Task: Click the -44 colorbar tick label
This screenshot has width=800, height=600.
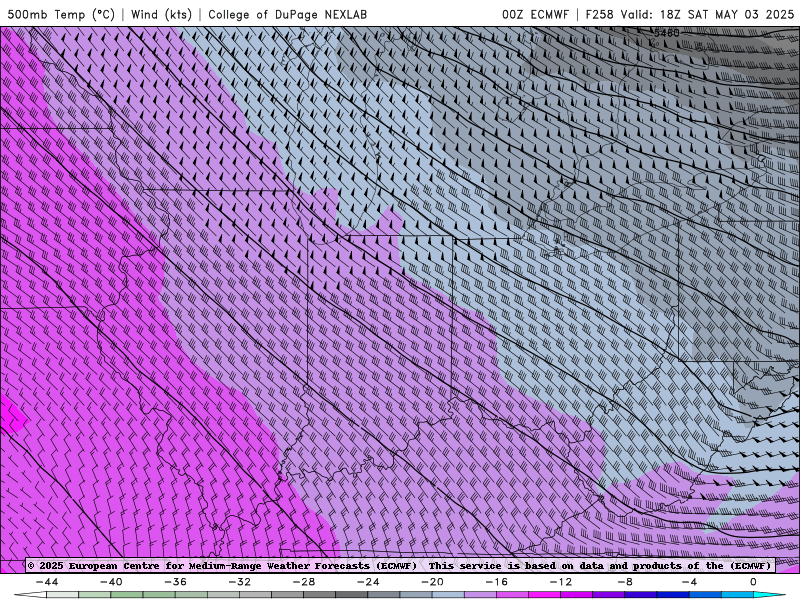Action: pos(47,582)
